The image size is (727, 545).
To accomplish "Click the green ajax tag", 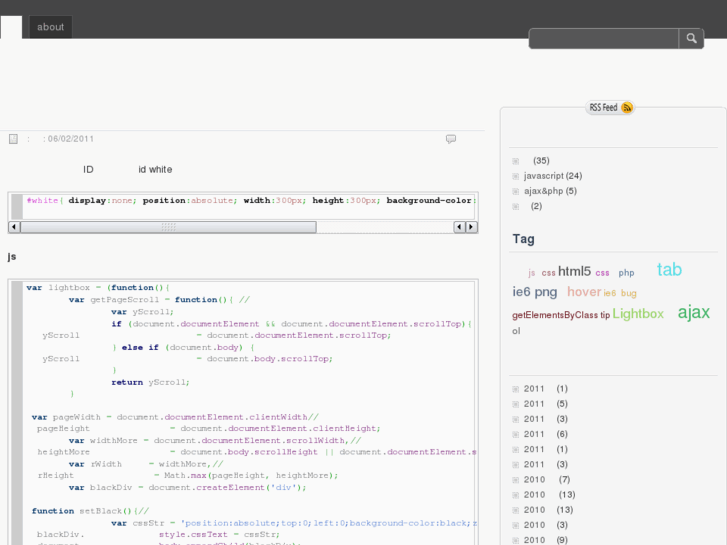I will click(693, 312).
